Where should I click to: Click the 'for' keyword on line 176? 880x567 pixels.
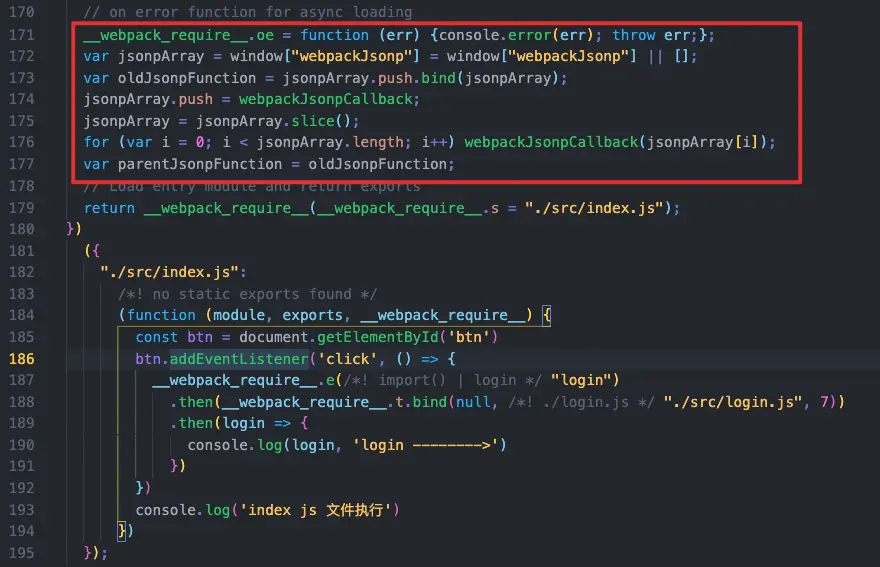(97, 143)
